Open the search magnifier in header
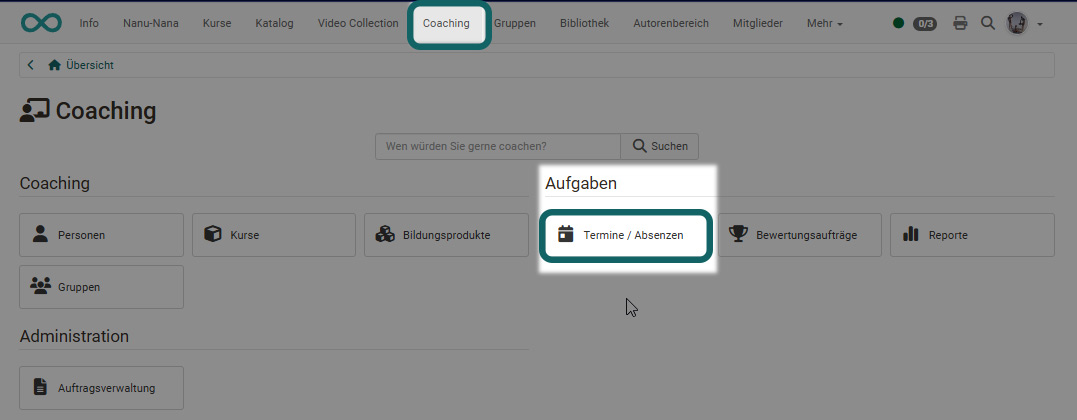This screenshot has height=420, width=1077. 988,23
